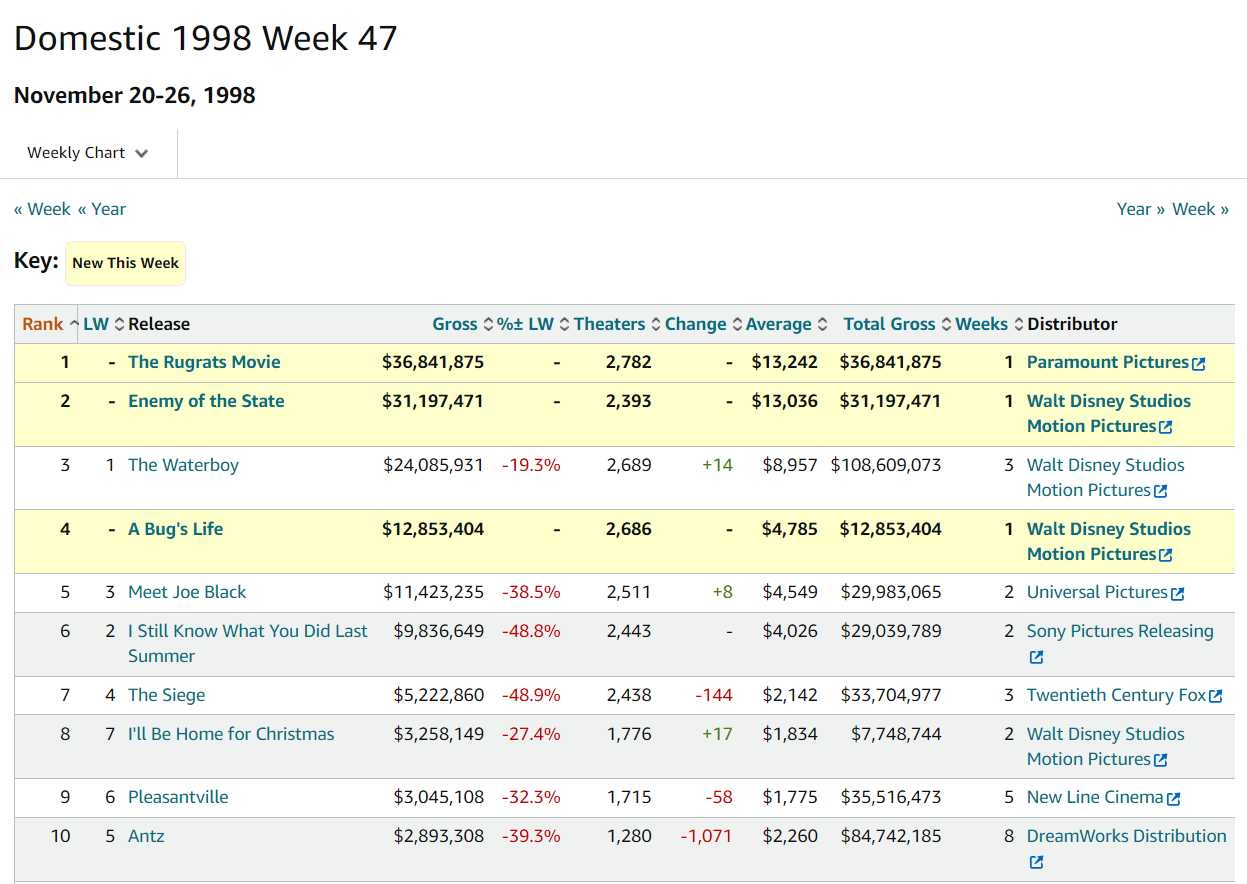Click the Distributor column header
Screen dimensions: 1247x884
(x=1072, y=324)
